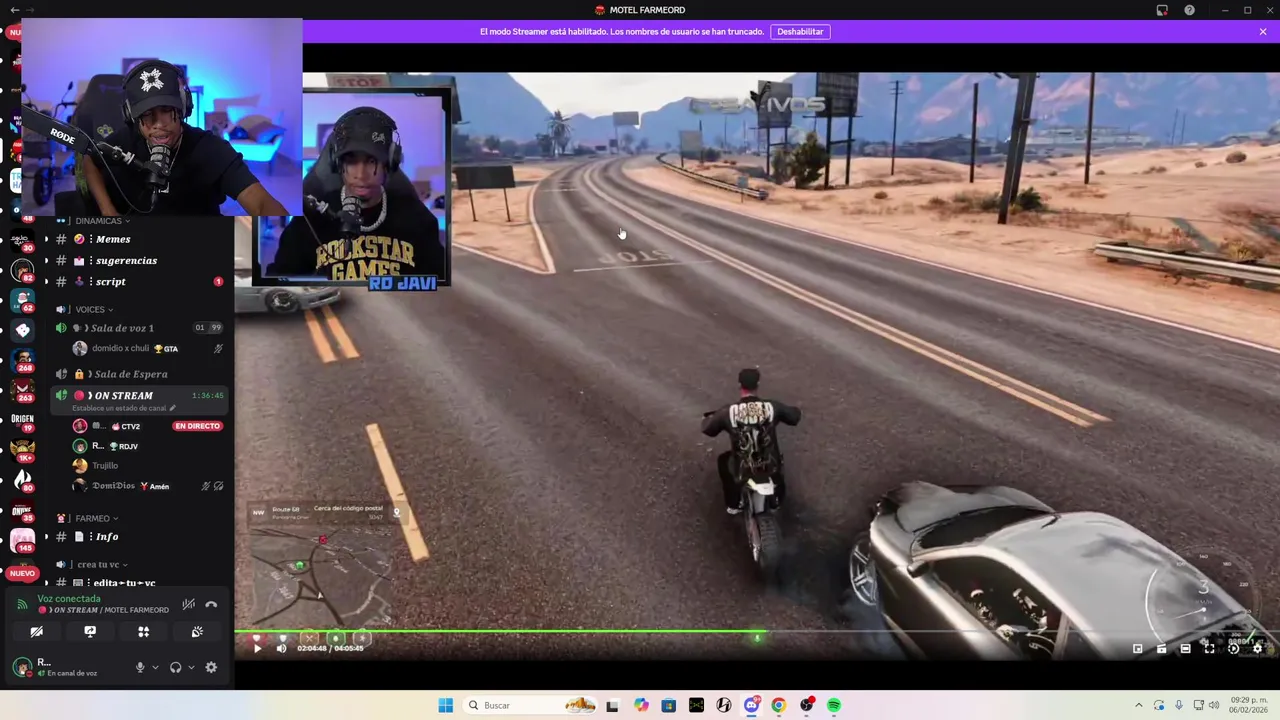Open ORIGEN server icon
Image resolution: width=1280 pixels, height=720 pixels.
click(23, 421)
